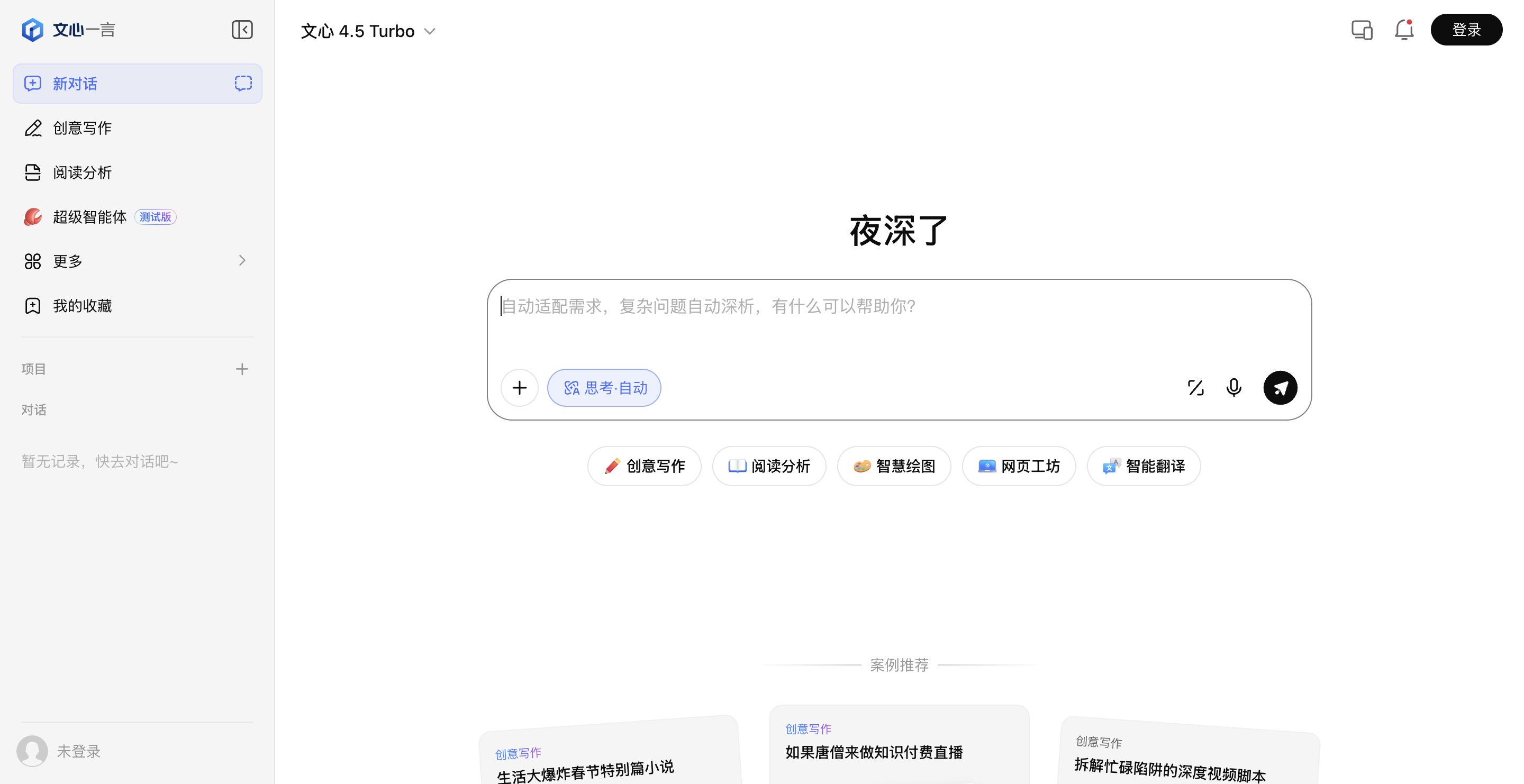Open the notifications bell
1524x784 pixels.
pyautogui.click(x=1403, y=30)
